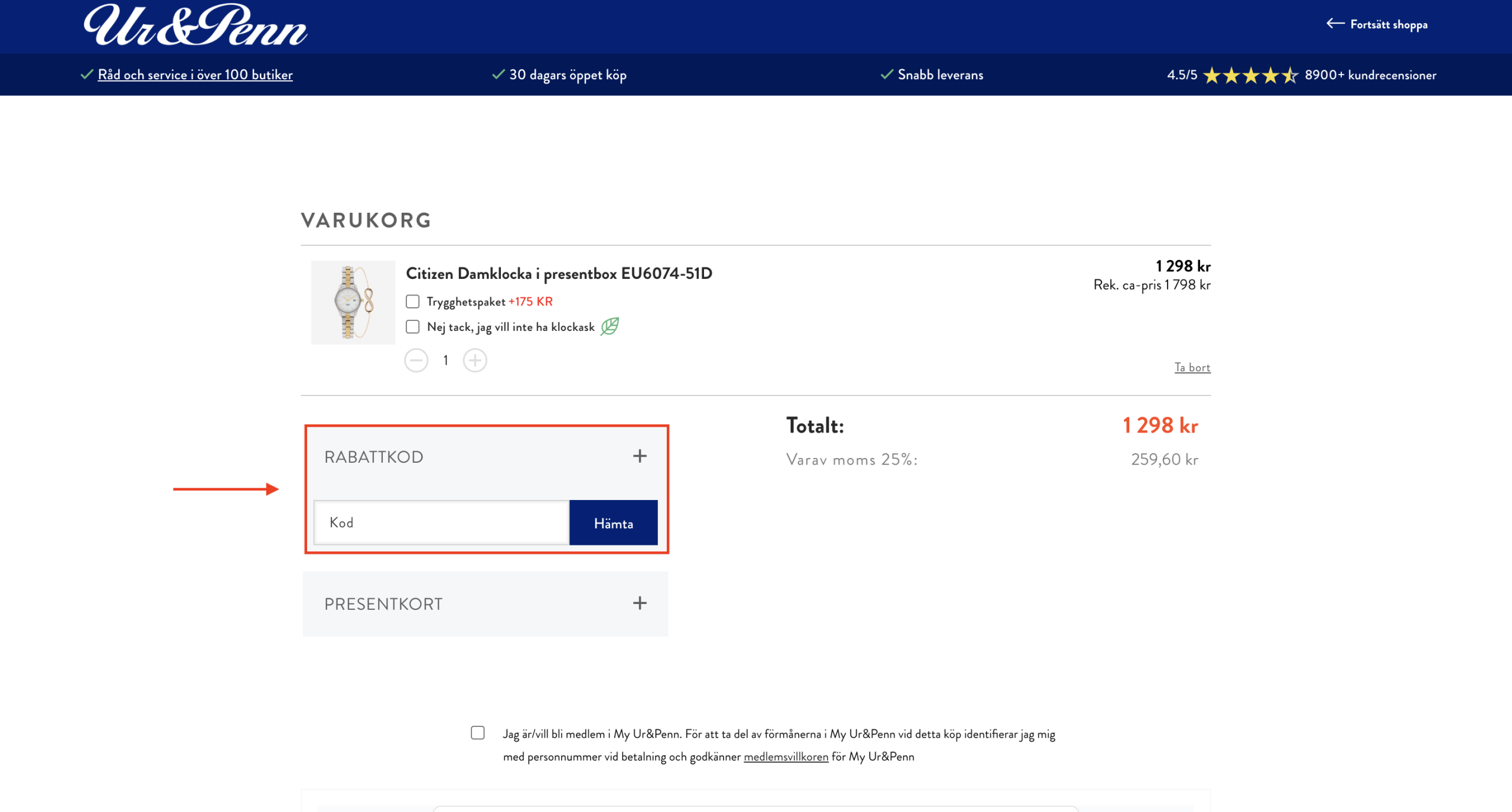Open the Citizen watch product thumbnail
This screenshot has height=812, width=1512.
click(x=353, y=303)
